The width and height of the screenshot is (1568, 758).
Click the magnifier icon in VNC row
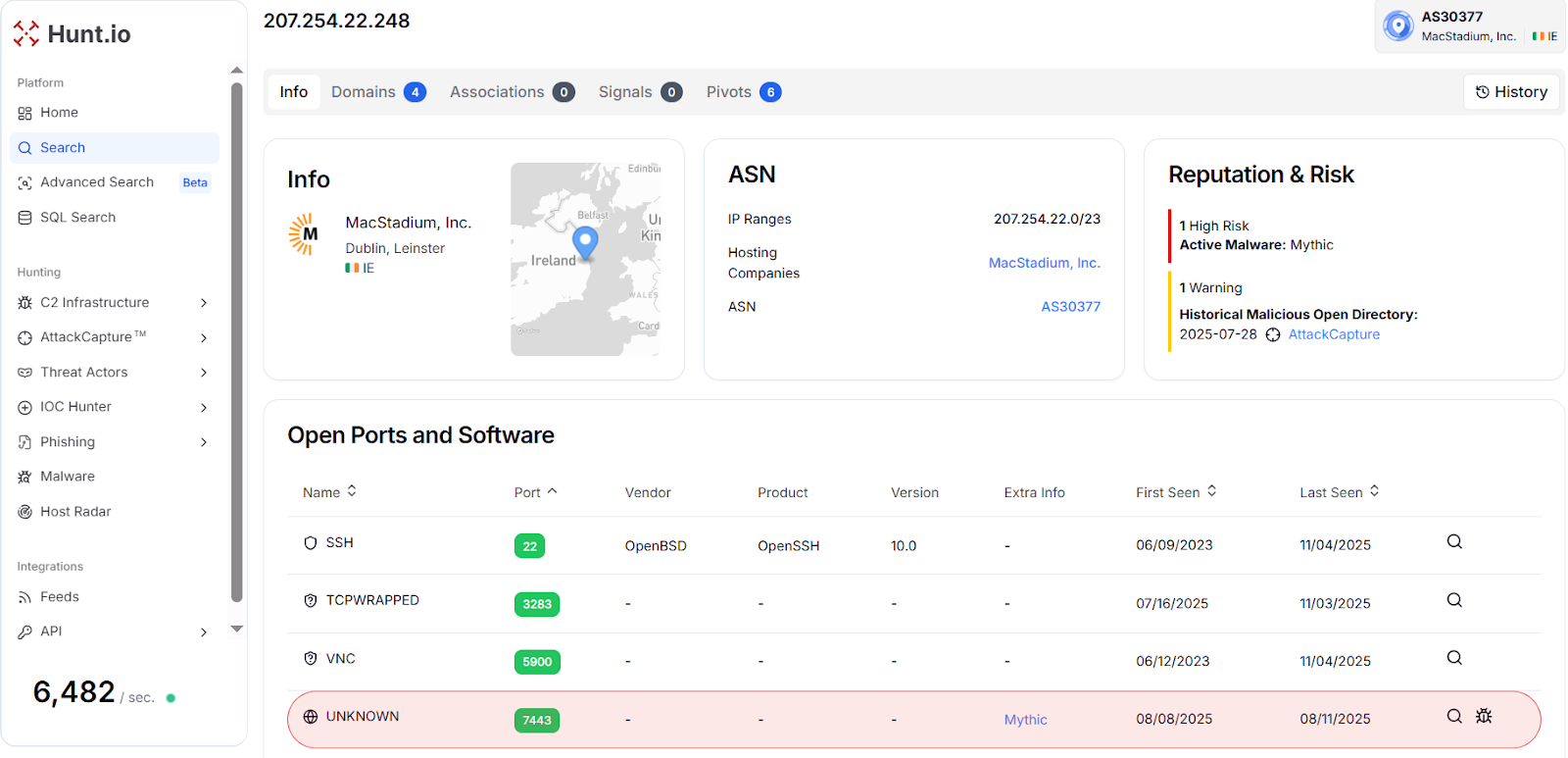tap(1454, 658)
